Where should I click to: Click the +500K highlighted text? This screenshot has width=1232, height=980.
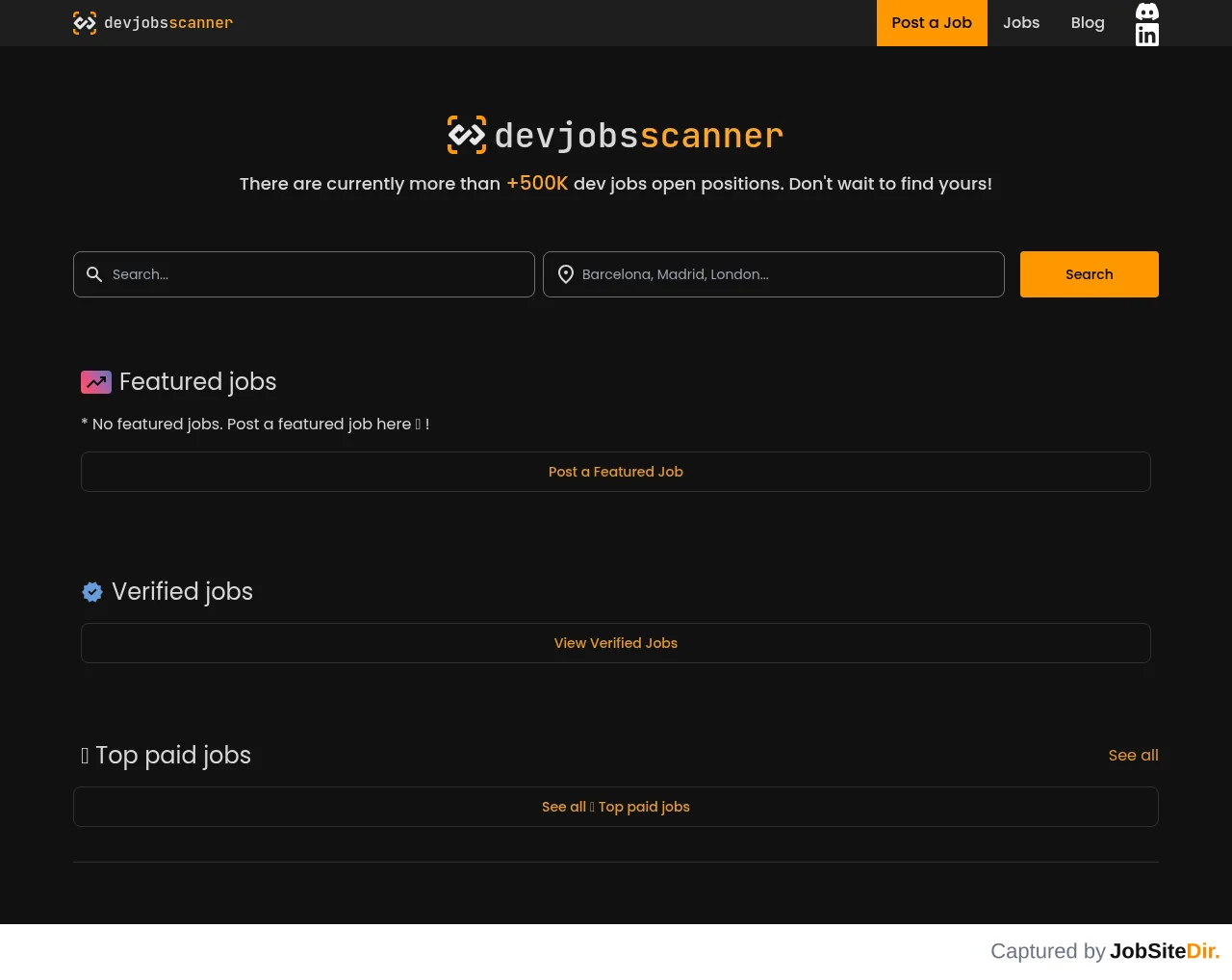(537, 183)
